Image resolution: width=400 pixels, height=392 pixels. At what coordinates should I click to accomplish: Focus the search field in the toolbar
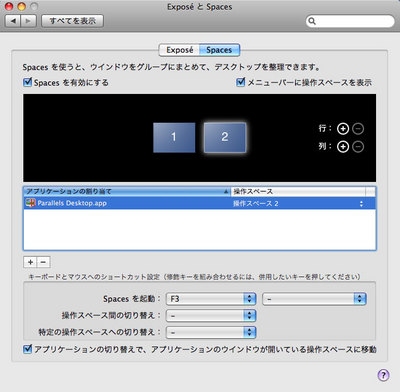click(x=350, y=21)
